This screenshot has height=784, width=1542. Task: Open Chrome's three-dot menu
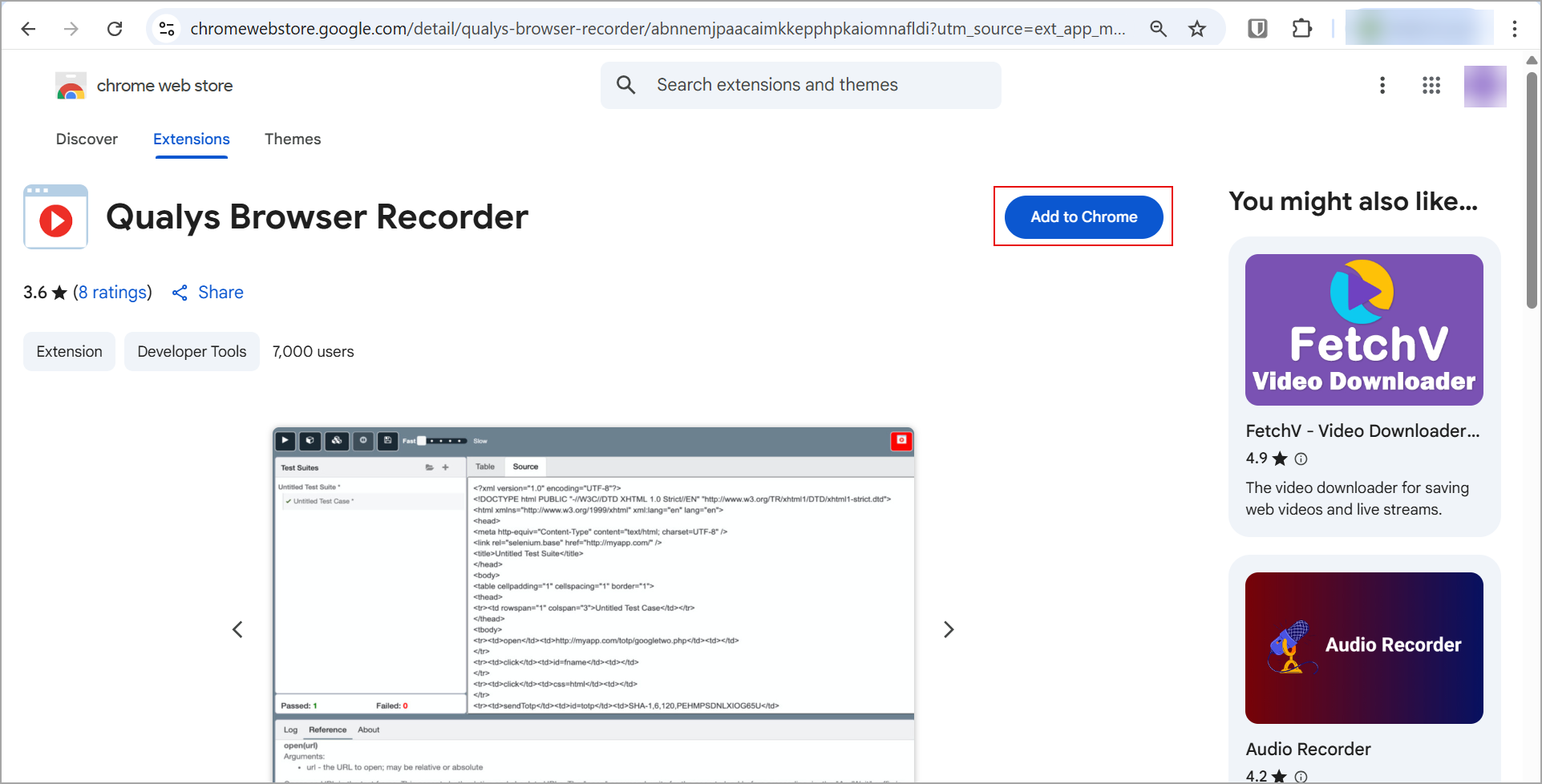[1514, 29]
